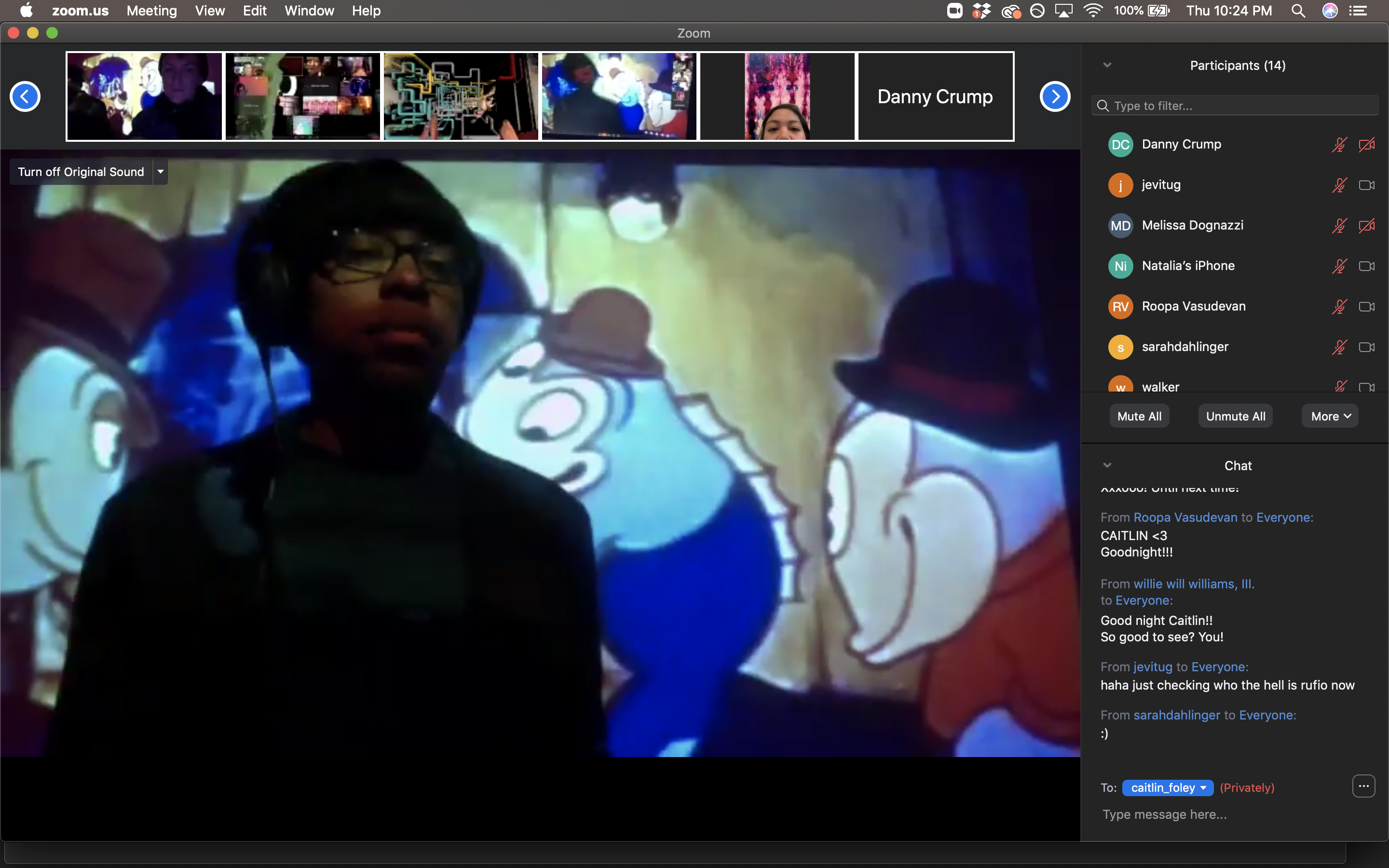Screen dimensions: 1389x868
Task: Click the RV avatar for Roopa Vasudevan
Action: (x=1120, y=307)
